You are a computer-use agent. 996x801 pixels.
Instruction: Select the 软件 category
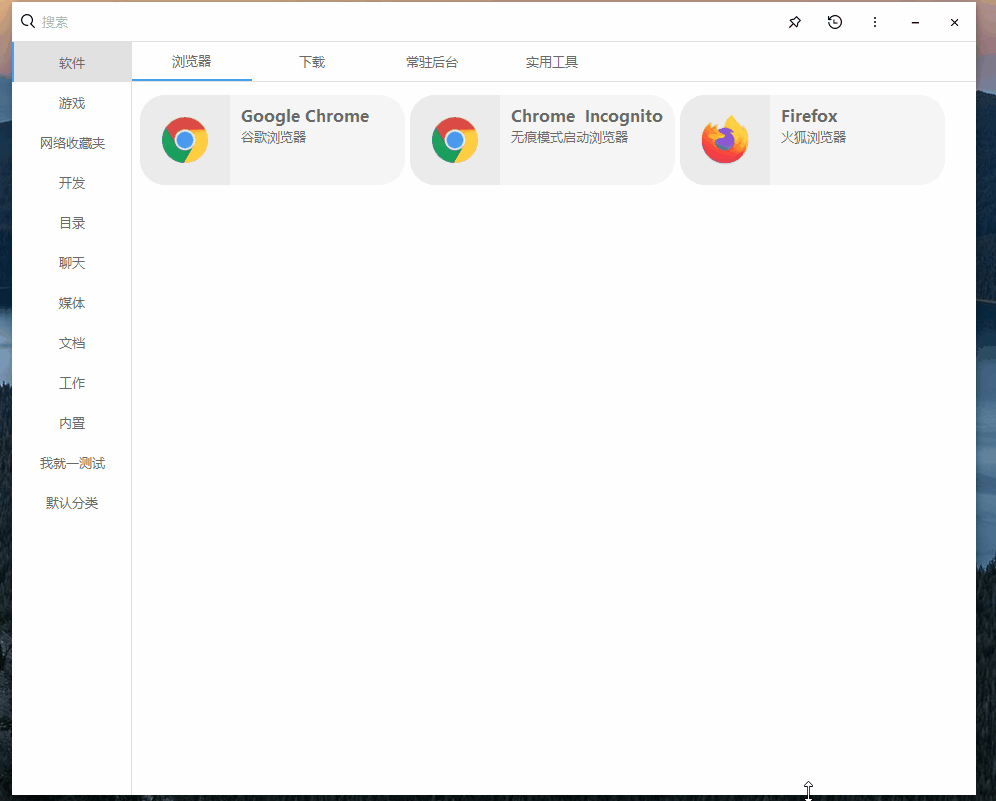click(x=72, y=62)
